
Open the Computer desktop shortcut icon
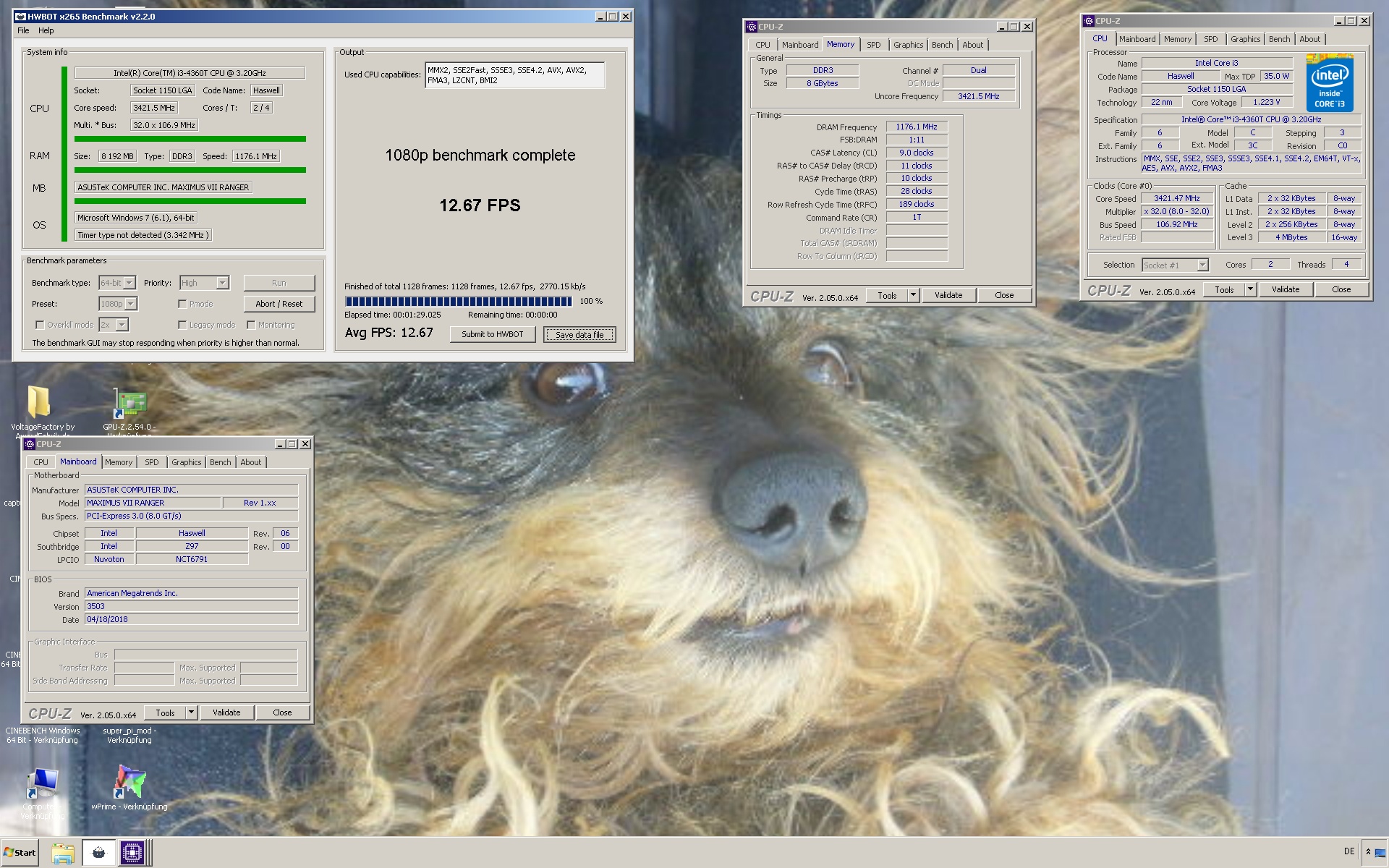click(42, 785)
